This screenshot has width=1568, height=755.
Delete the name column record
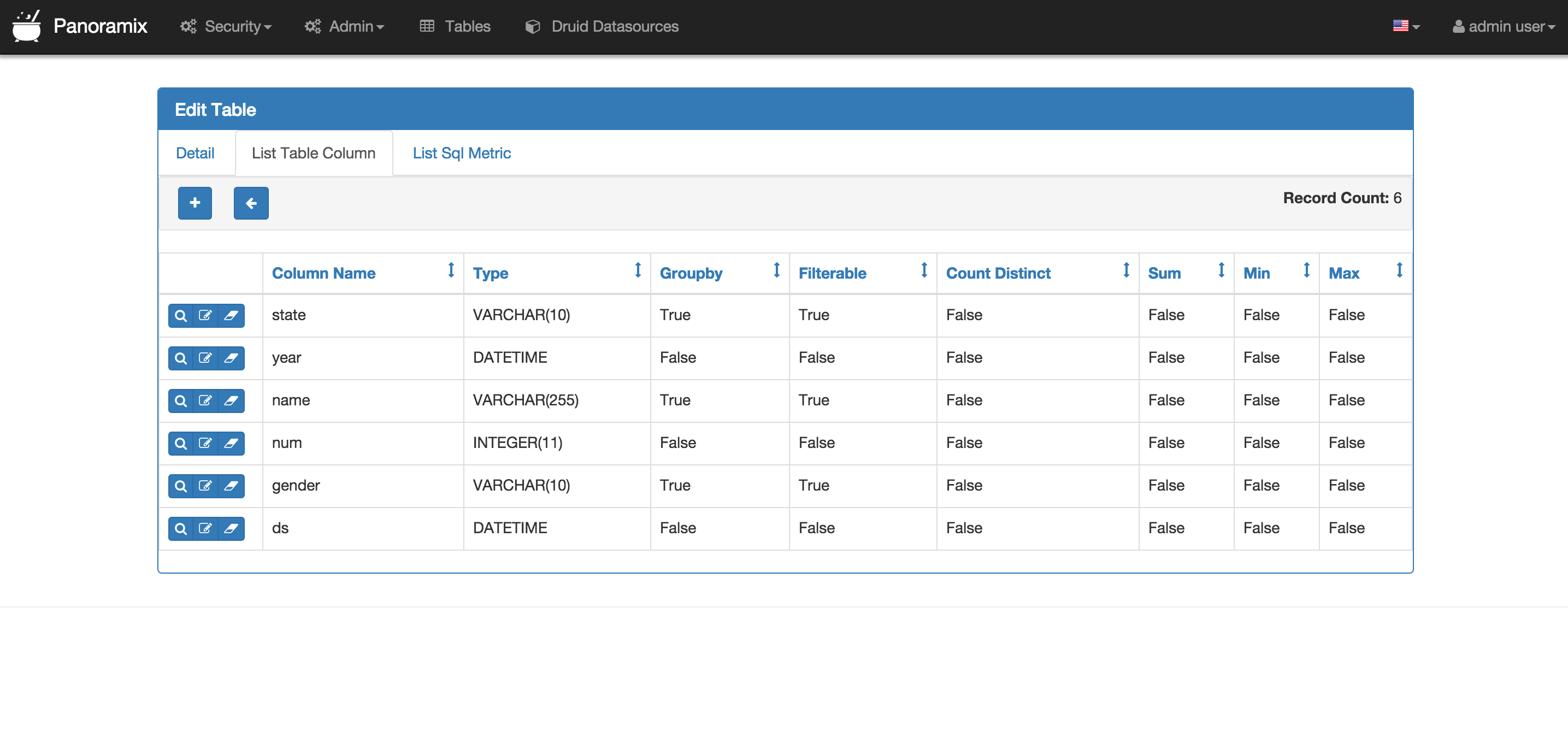point(231,400)
